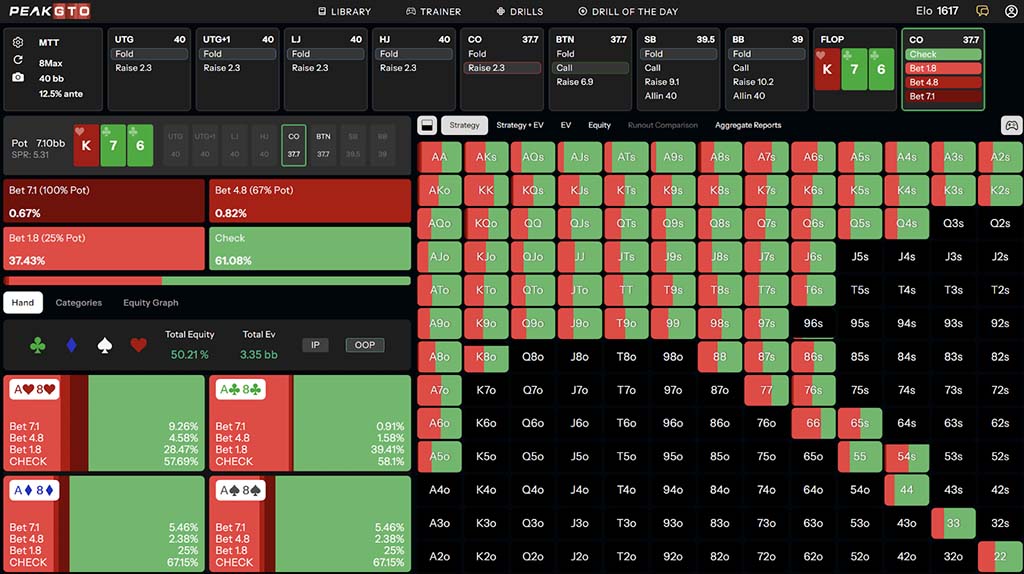
Task: Open the chat messages icon near Elo
Action: 982,11
